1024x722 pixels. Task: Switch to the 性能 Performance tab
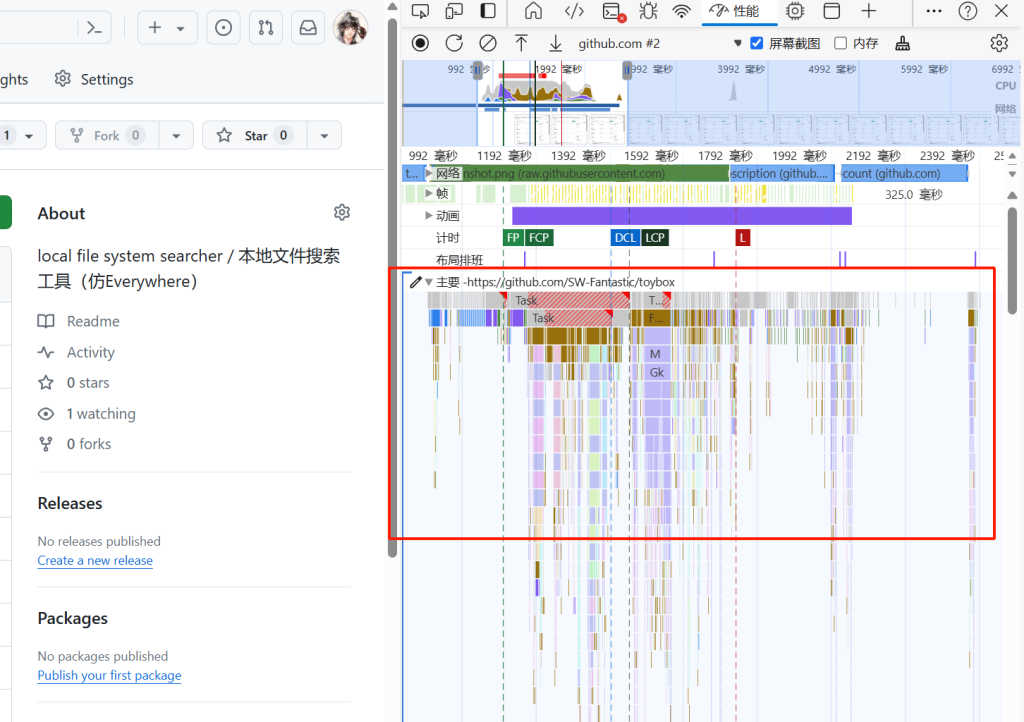[x=733, y=11]
